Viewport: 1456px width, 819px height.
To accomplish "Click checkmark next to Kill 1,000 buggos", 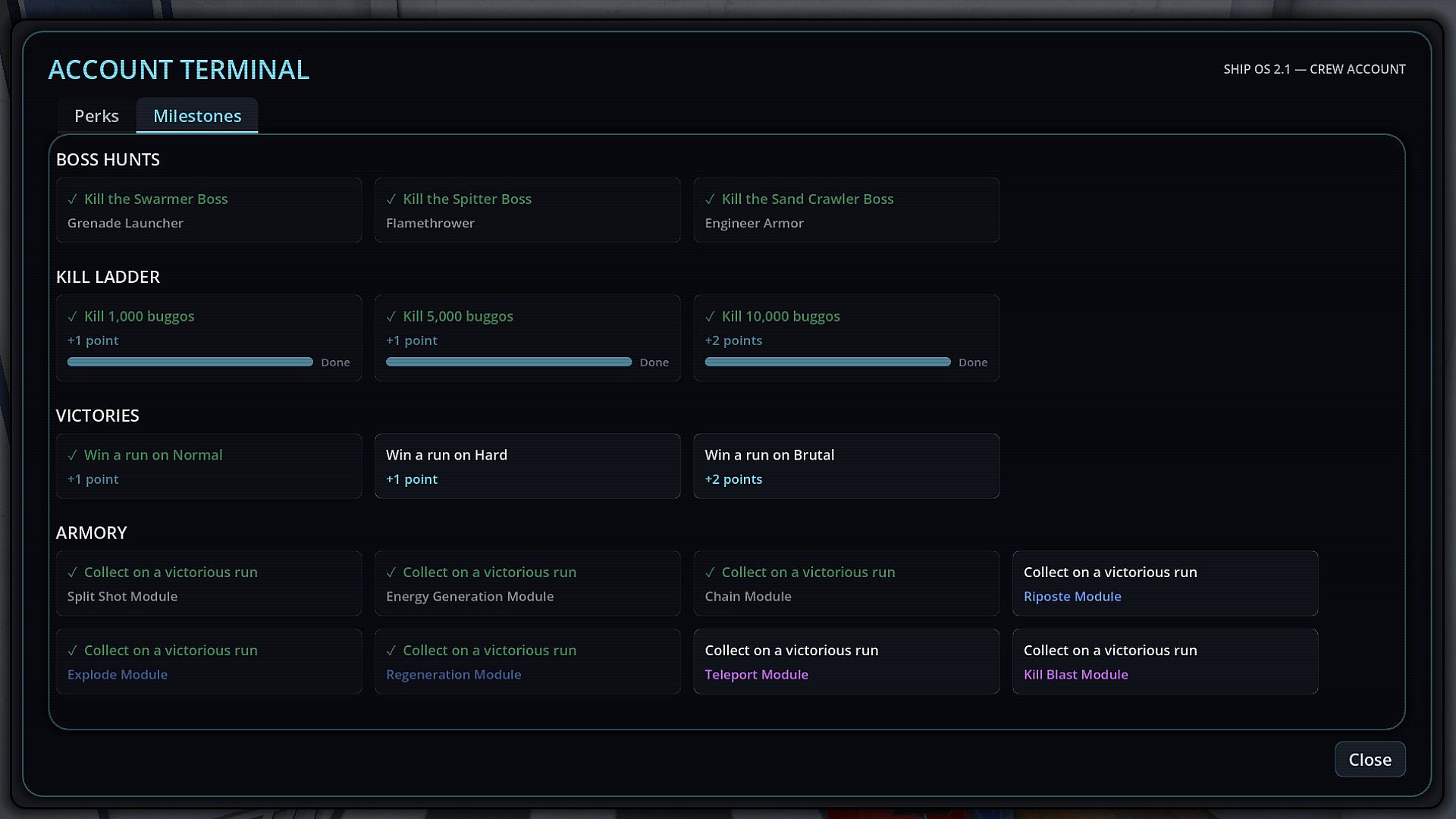I will pos(73,317).
